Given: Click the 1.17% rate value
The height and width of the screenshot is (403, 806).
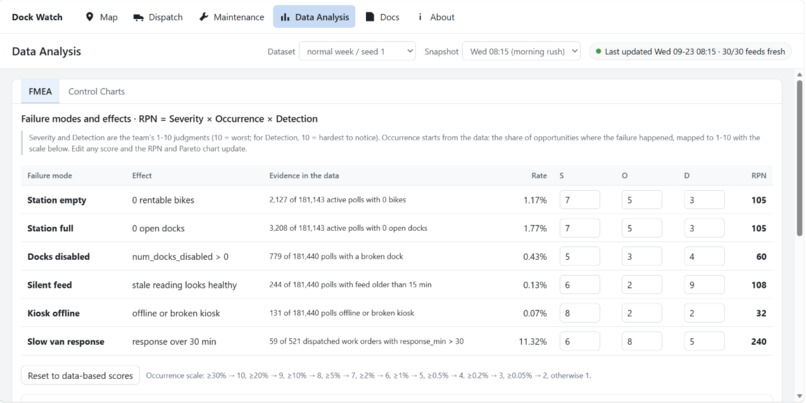Looking at the screenshot, I should click(x=535, y=200).
